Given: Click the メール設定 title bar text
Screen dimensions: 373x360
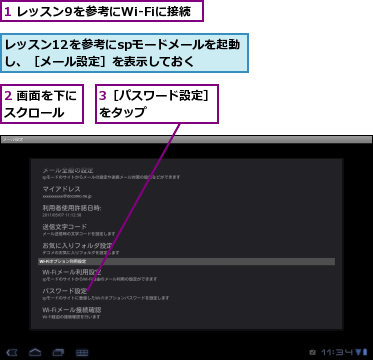Looking at the screenshot, I should pyautogui.click(x=13, y=140).
